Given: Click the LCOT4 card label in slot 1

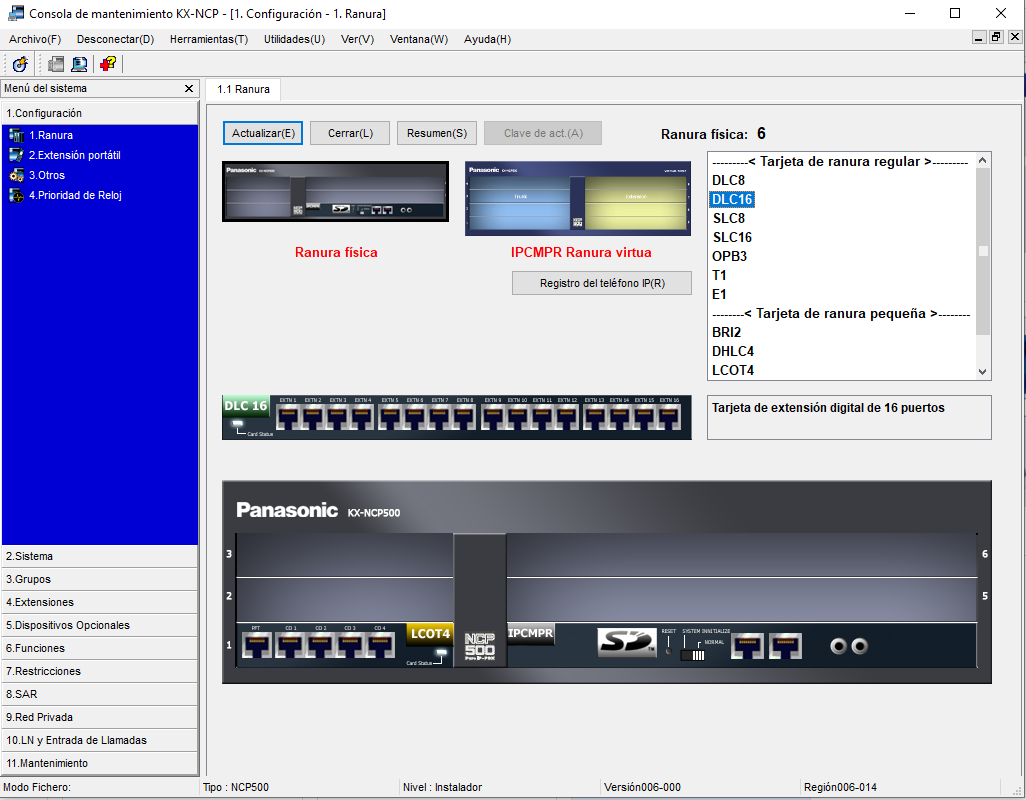Looking at the screenshot, I should [430, 634].
